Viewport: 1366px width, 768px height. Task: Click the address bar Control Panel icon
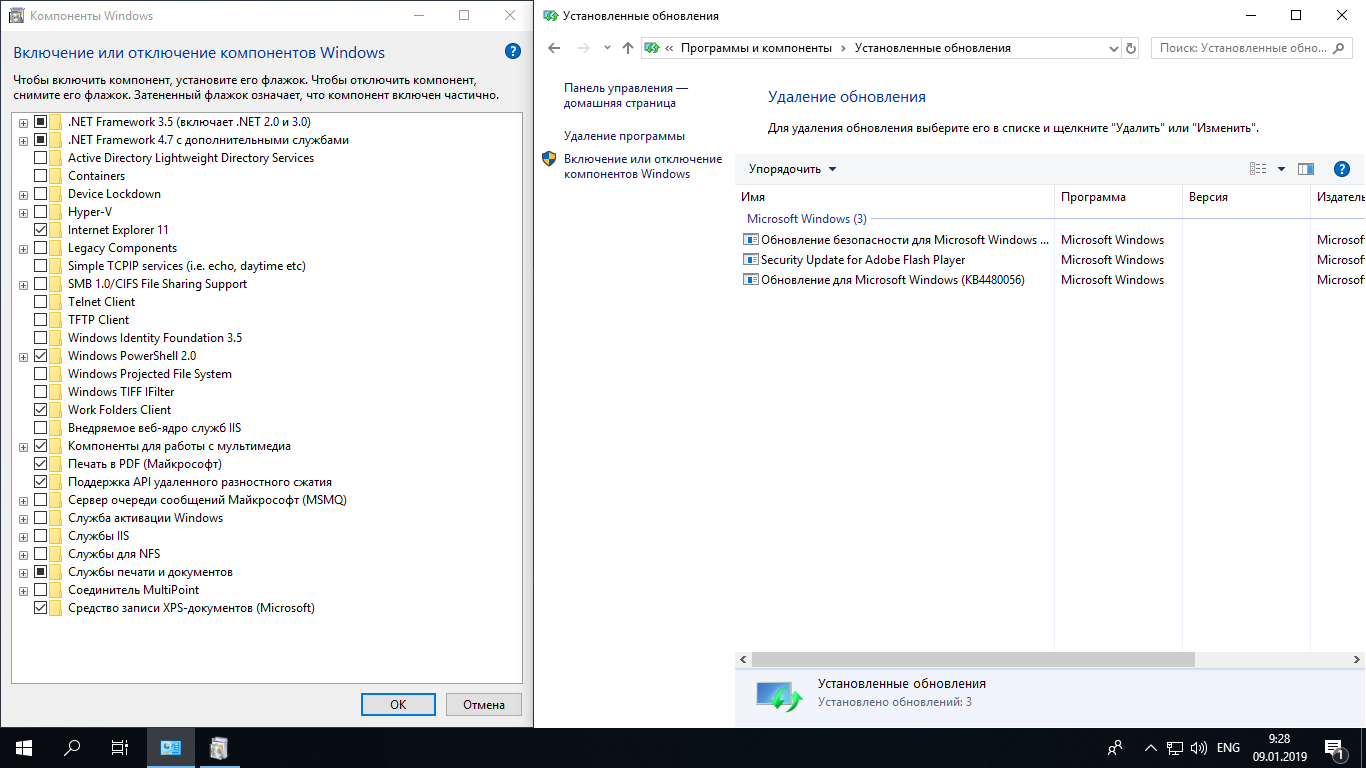click(652, 48)
